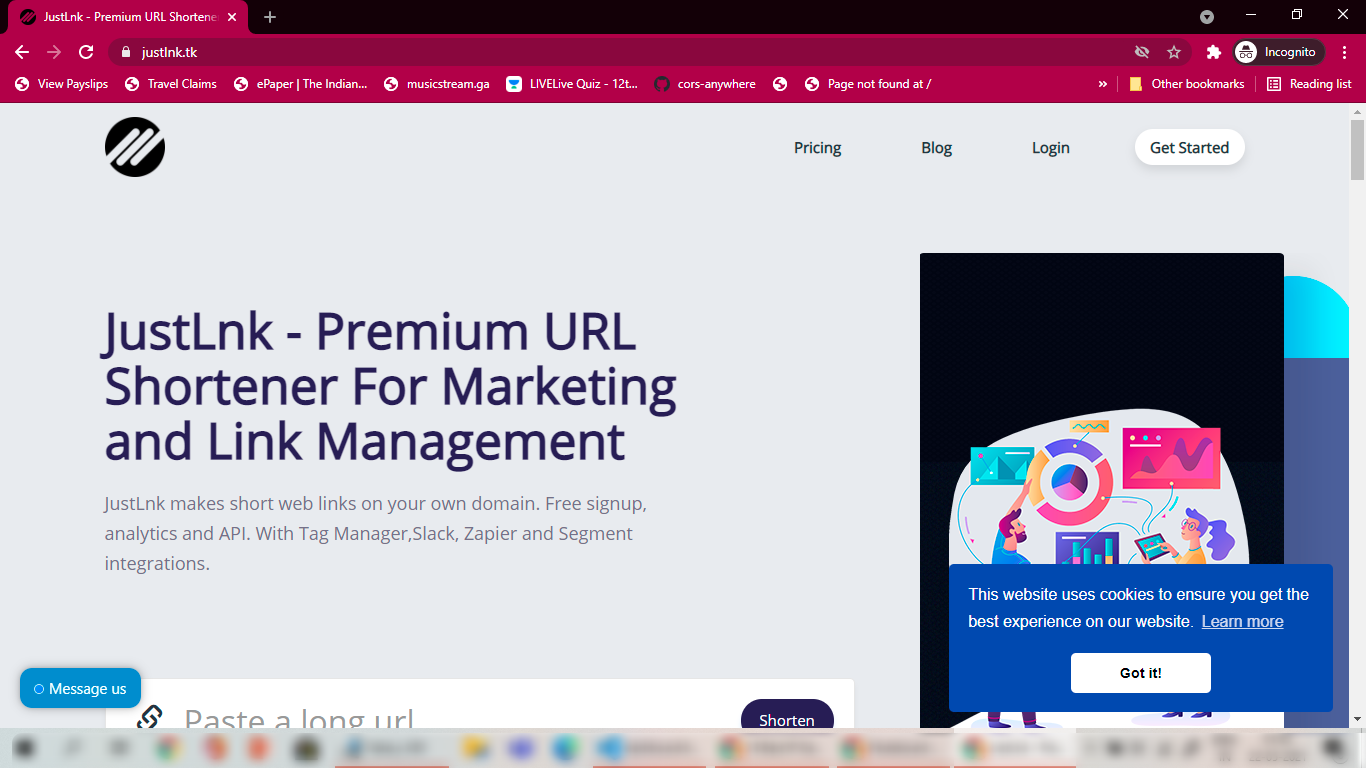The width and height of the screenshot is (1366, 768).
Task: Click the analytics illustration image
Action: pos(1101,490)
